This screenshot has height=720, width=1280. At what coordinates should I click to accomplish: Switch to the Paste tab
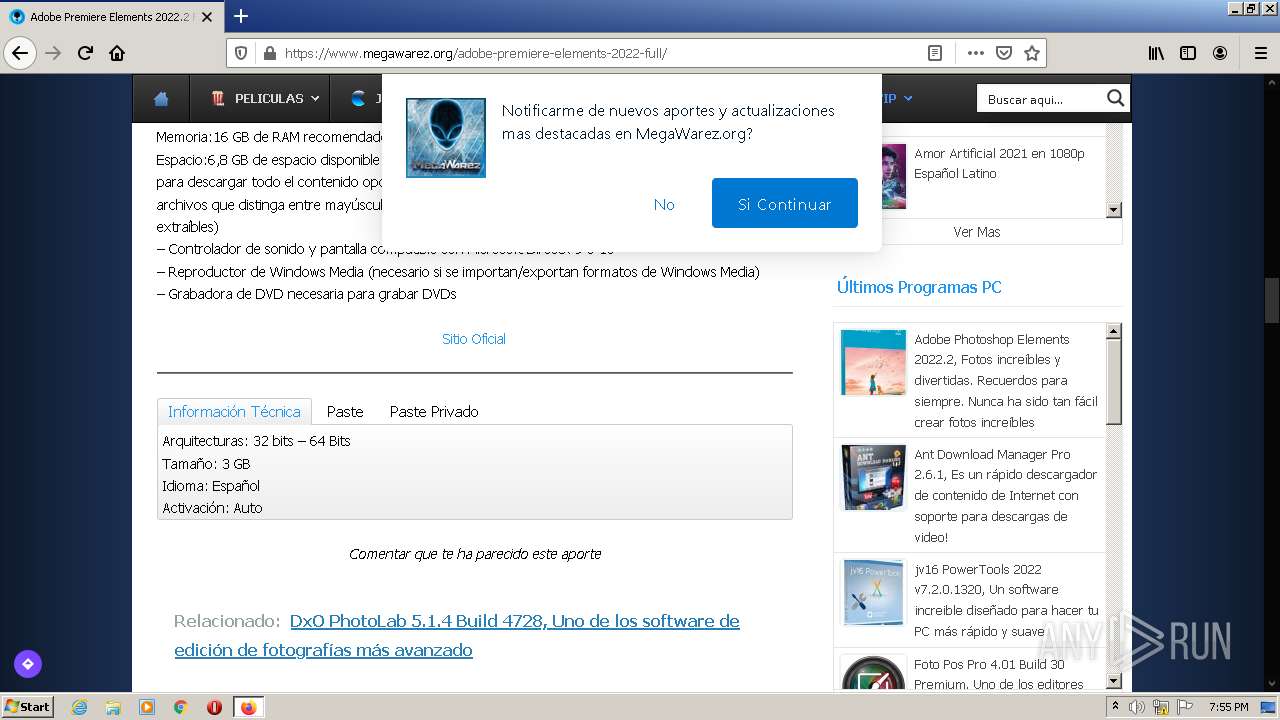(x=345, y=412)
